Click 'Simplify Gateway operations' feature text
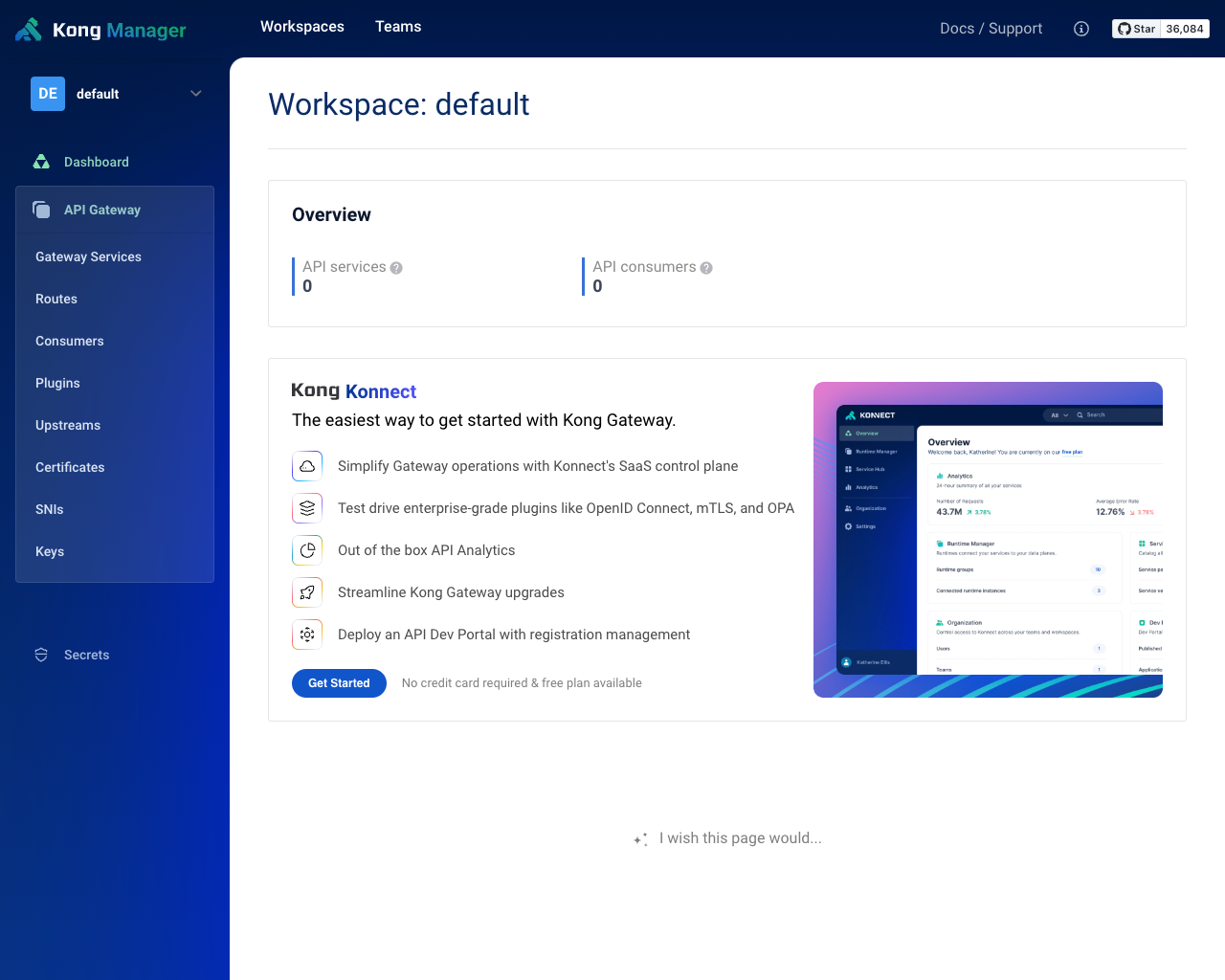The image size is (1225, 980). click(538, 466)
